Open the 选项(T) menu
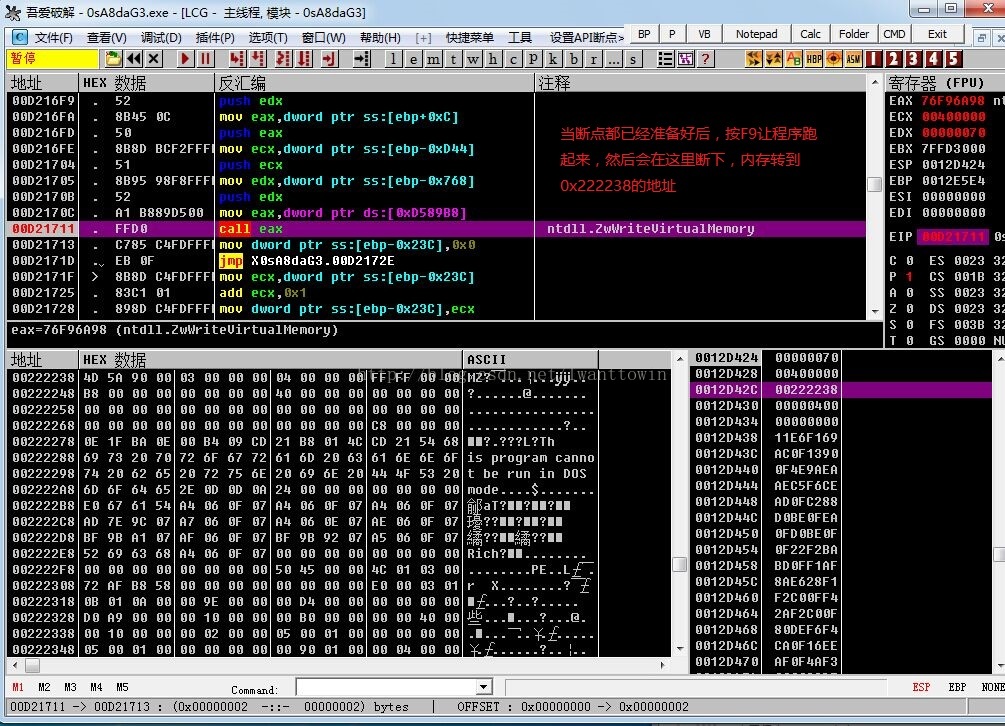The image size is (1005, 726). (268, 38)
